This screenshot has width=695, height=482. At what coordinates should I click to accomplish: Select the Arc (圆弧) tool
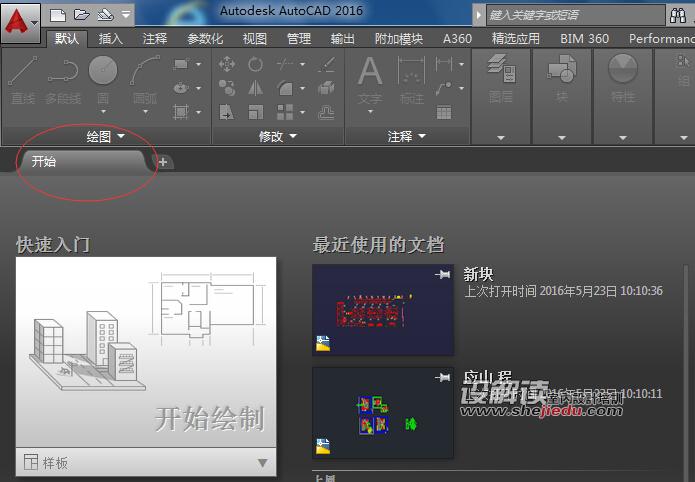click(x=145, y=78)
